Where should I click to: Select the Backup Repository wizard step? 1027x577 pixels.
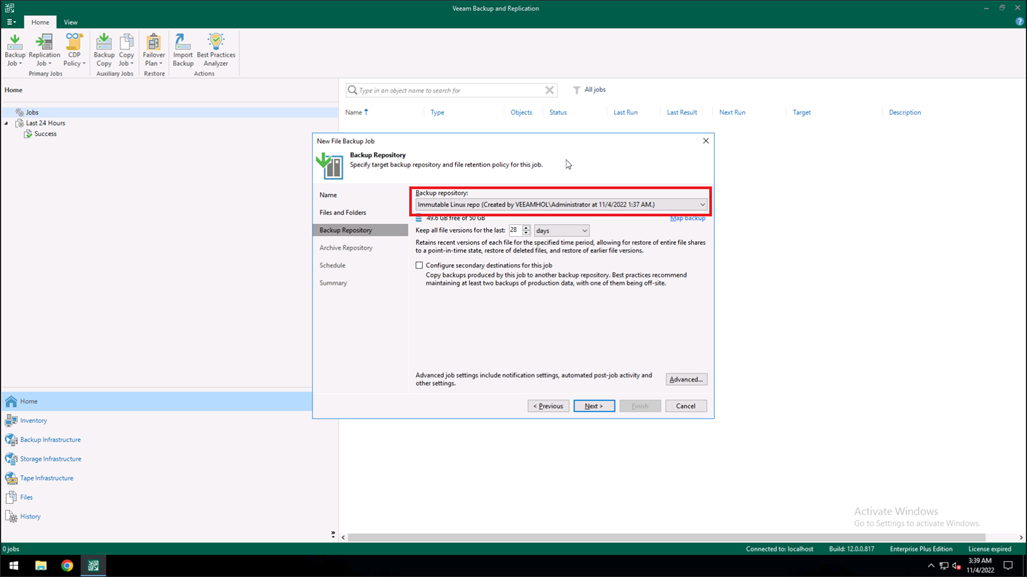pos(360,231)
